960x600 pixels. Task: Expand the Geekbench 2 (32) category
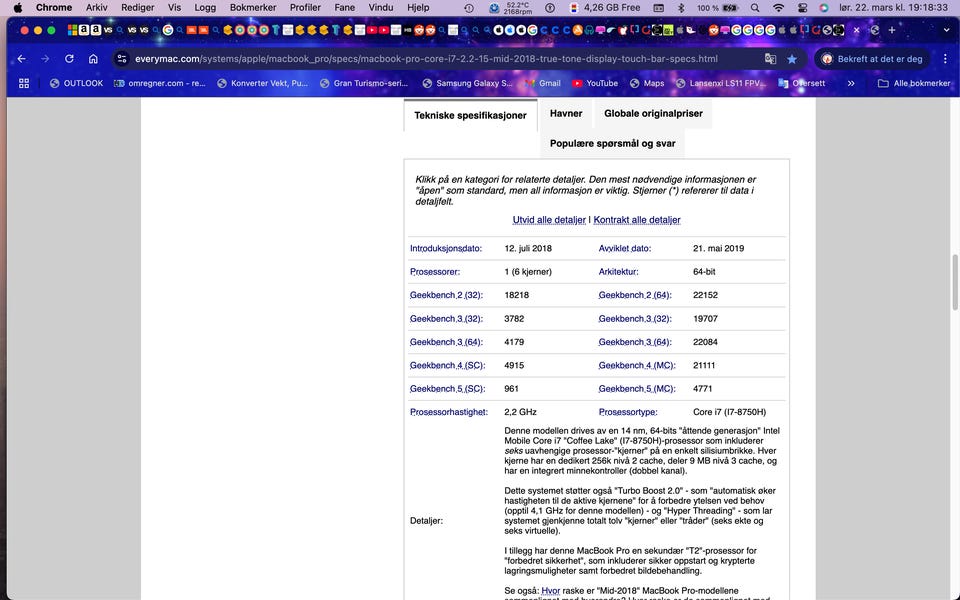click(446, 295)
